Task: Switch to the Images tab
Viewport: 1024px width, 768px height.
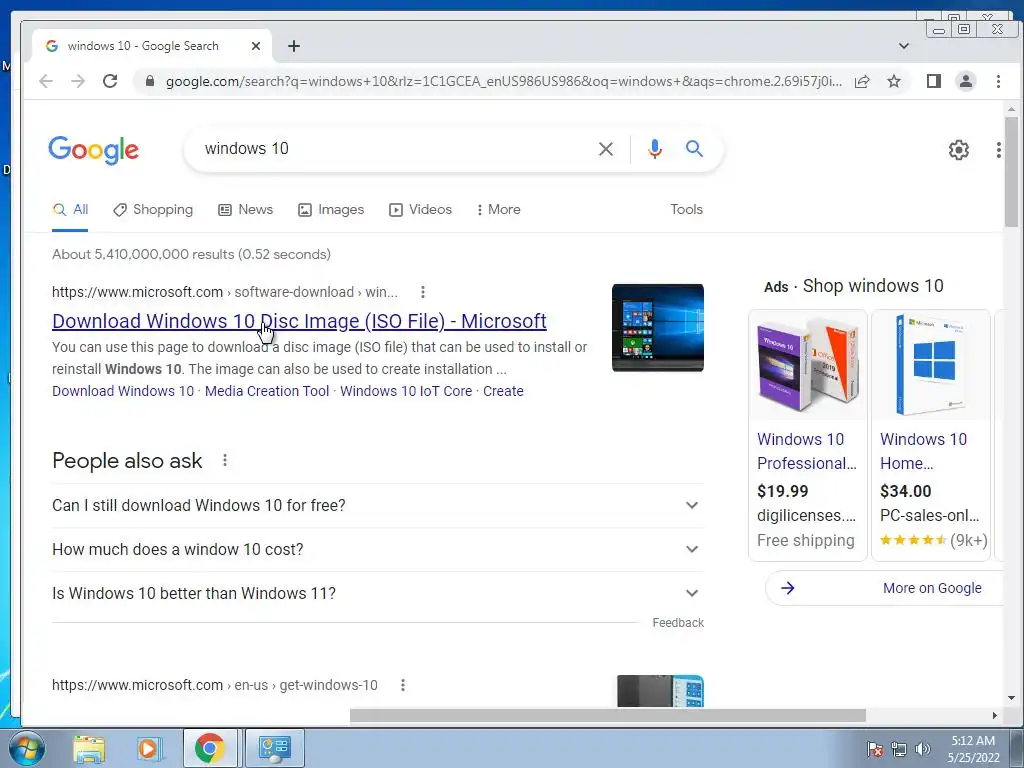Action: coord(331,210)
